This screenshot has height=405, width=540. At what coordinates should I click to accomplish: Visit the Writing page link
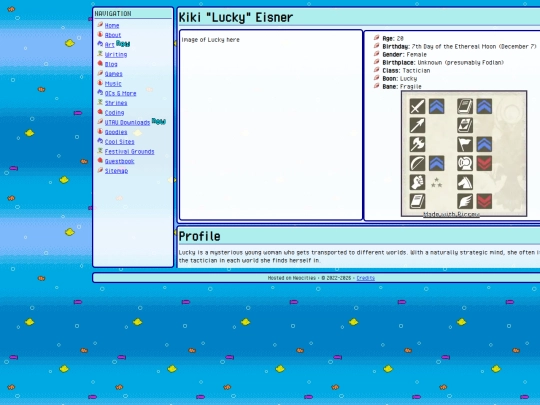point(116,54)
